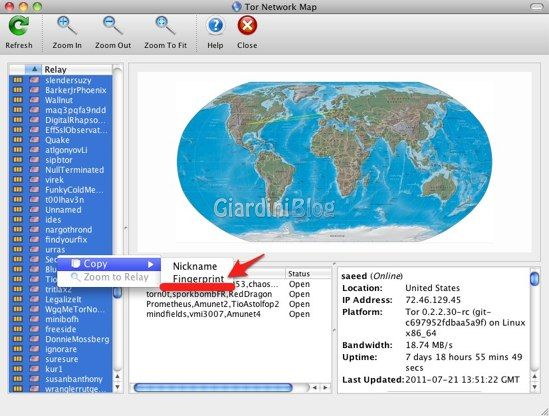Select relay atlgonyovLi
549x416 pixels.
pyautogui.click(x=66, y=150)
